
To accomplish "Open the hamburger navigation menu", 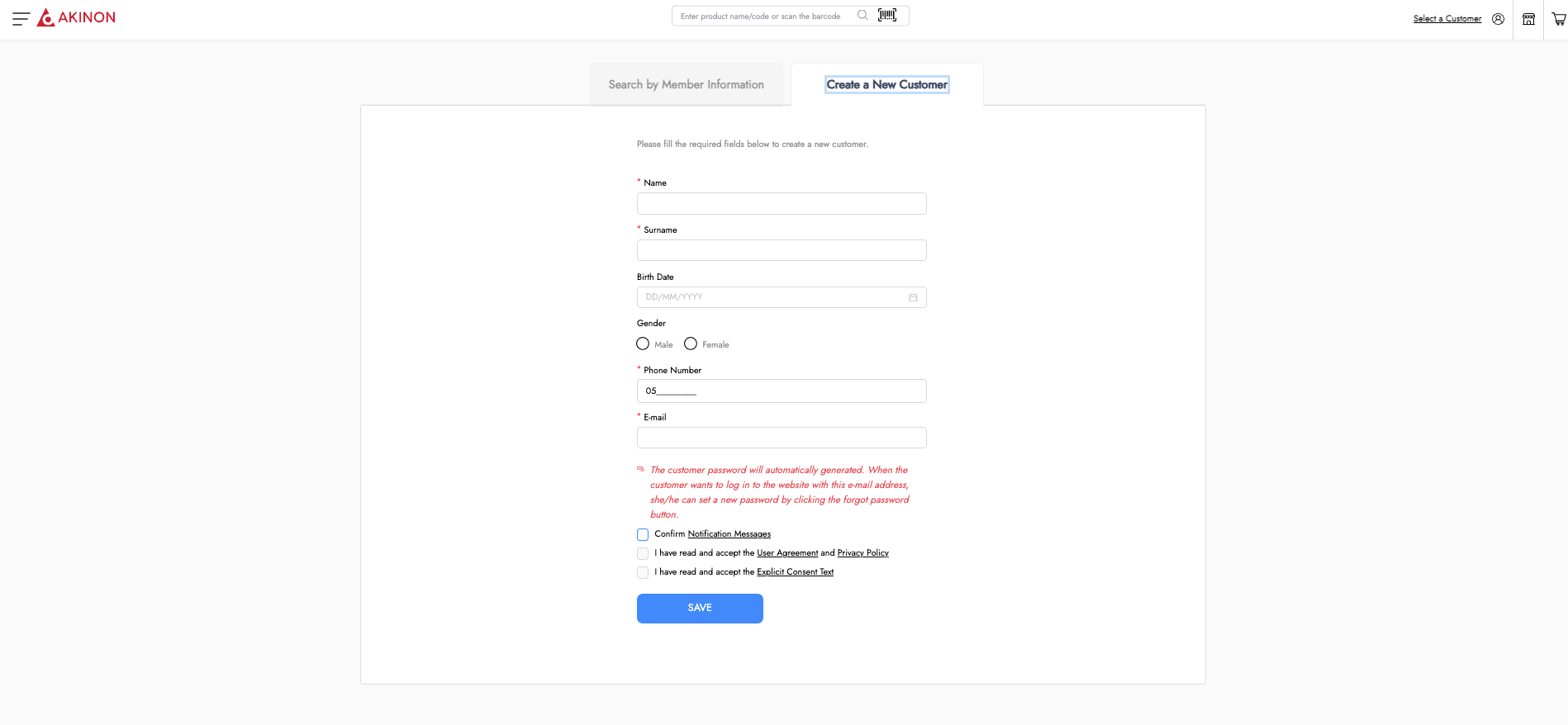I will (21, 18).
